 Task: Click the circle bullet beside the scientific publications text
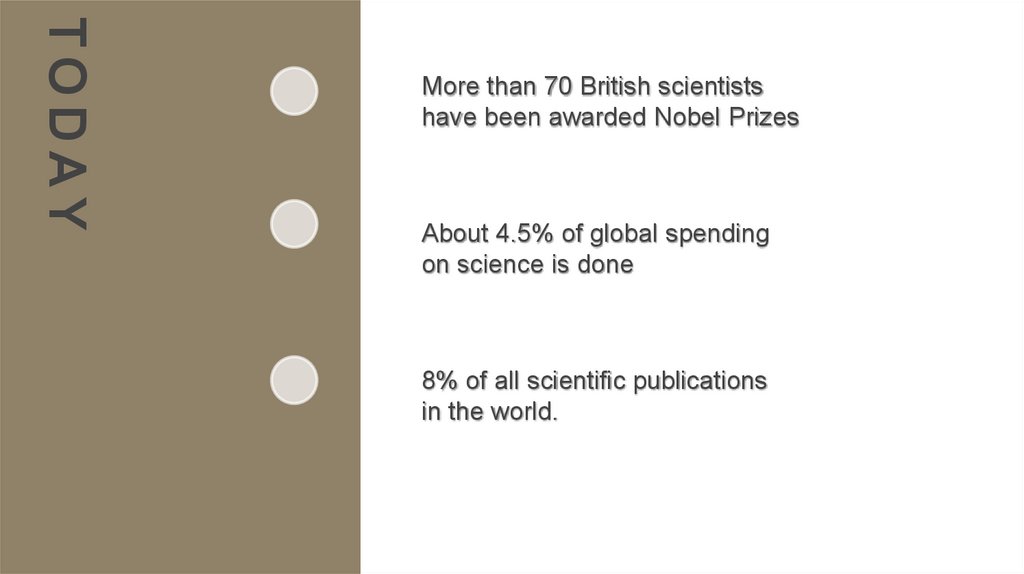point(294,380)
